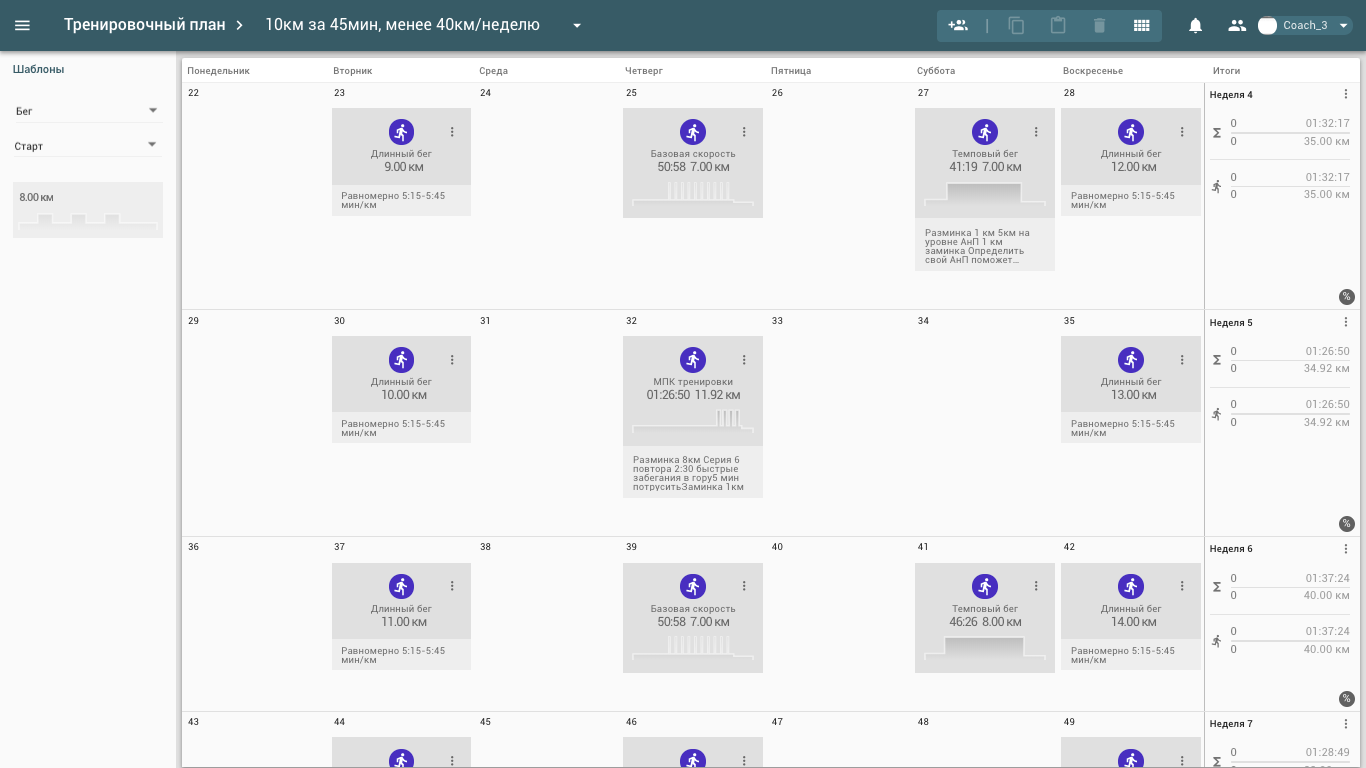This screenshot has width=1366, height=768.
Task: Click the copy icon in toolbar
Action: [x=1017, y=25]
